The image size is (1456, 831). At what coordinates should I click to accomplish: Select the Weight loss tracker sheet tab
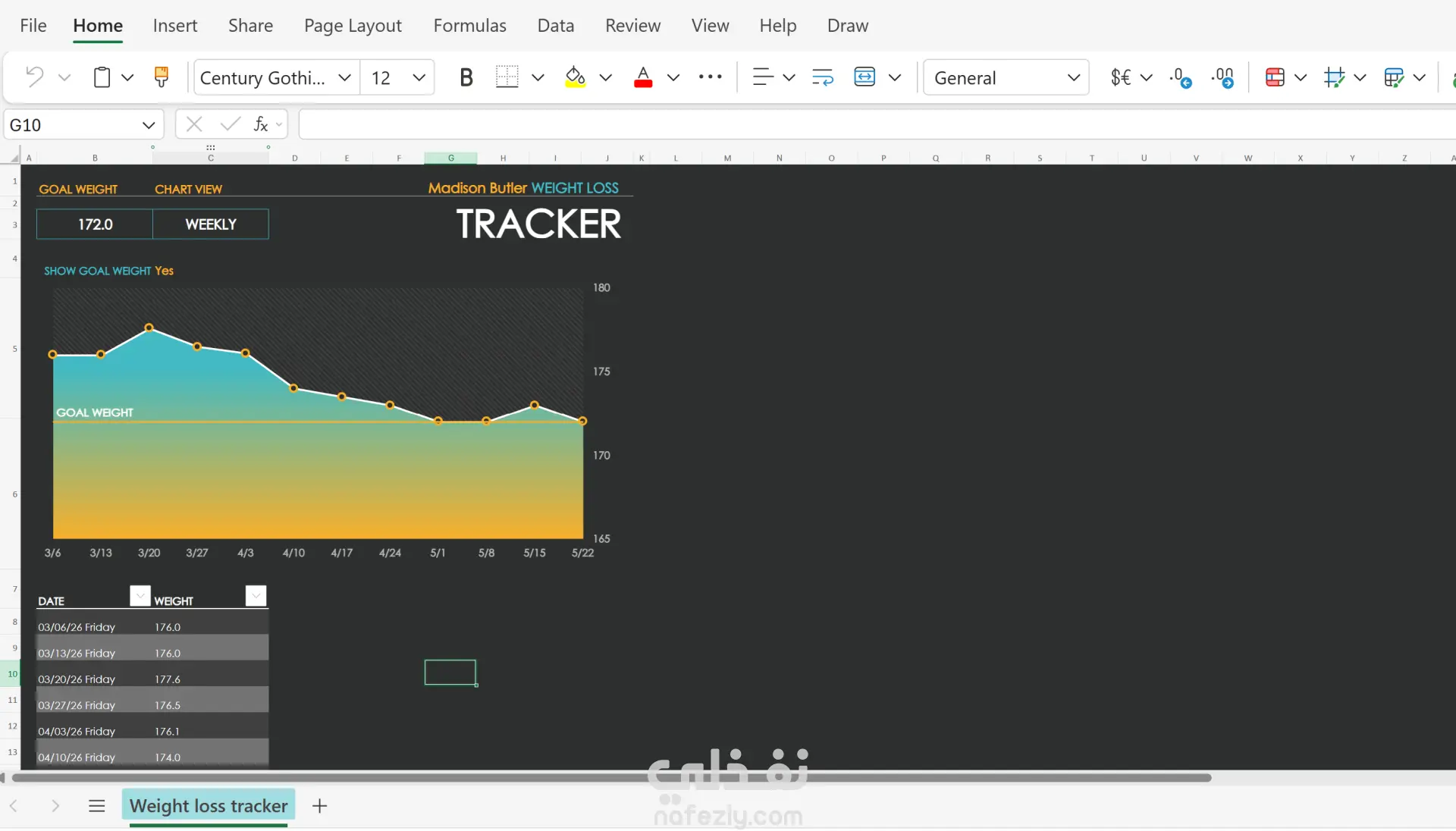coord(209,805)
